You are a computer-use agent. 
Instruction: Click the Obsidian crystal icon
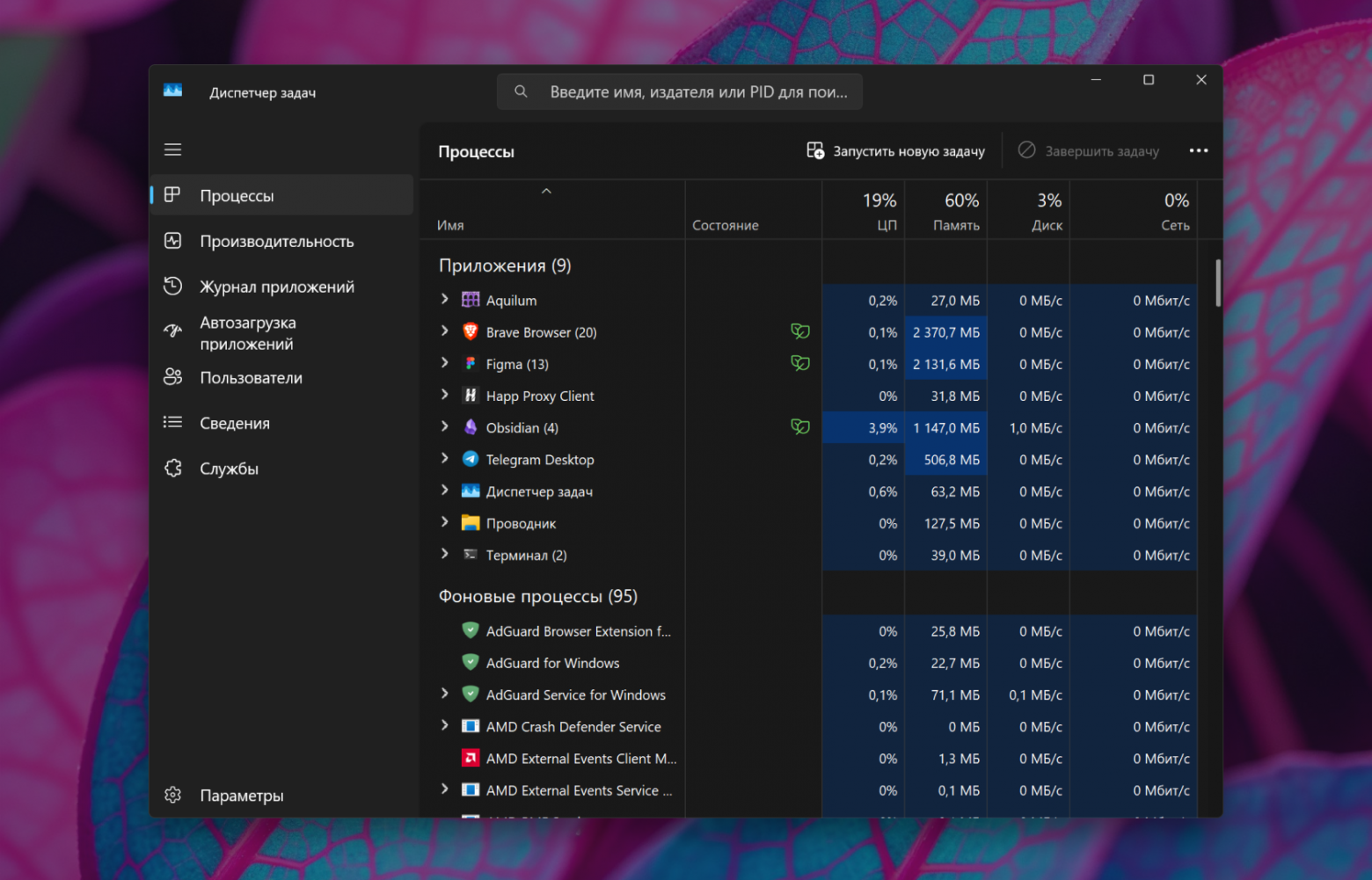tap(471, 427)
